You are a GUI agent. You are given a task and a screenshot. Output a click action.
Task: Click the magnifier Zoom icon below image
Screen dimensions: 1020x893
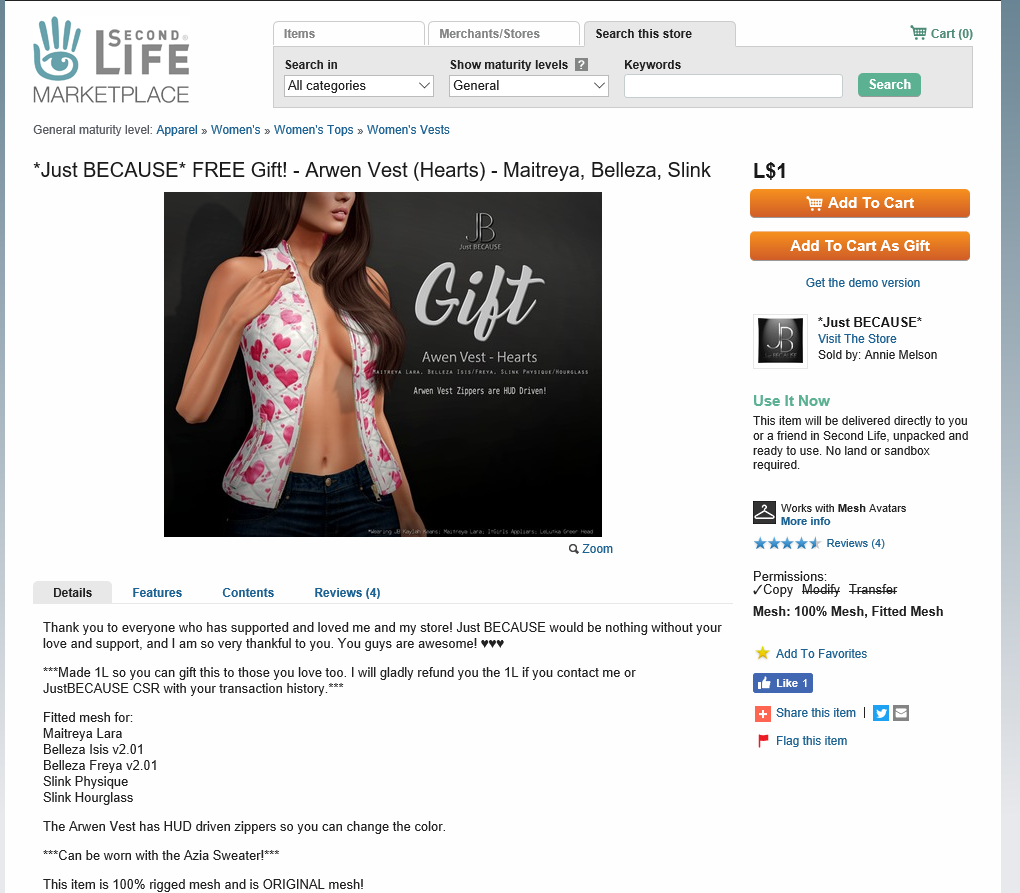pos(573,549)
